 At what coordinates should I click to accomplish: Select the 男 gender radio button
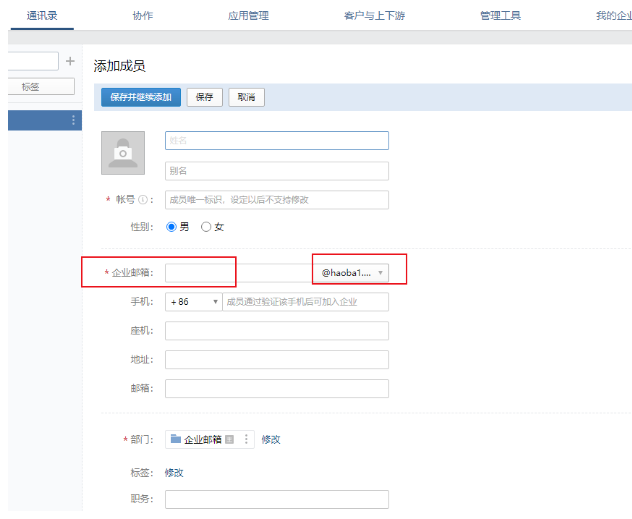click(x=171, y=227)
